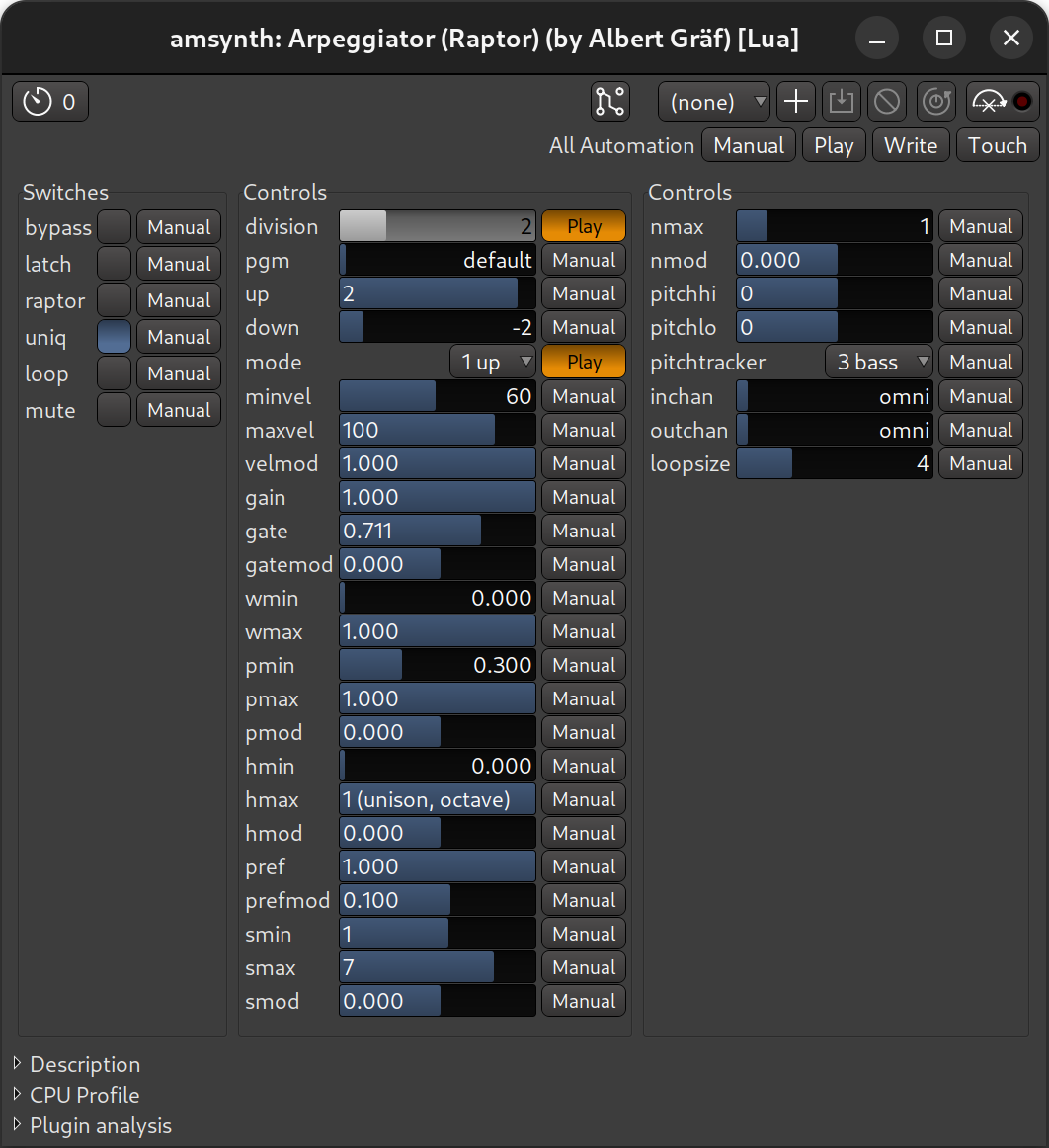Click the smin slider
Image resolution: width=1049 pixels, height=1148 pixels.
(438, 934)
